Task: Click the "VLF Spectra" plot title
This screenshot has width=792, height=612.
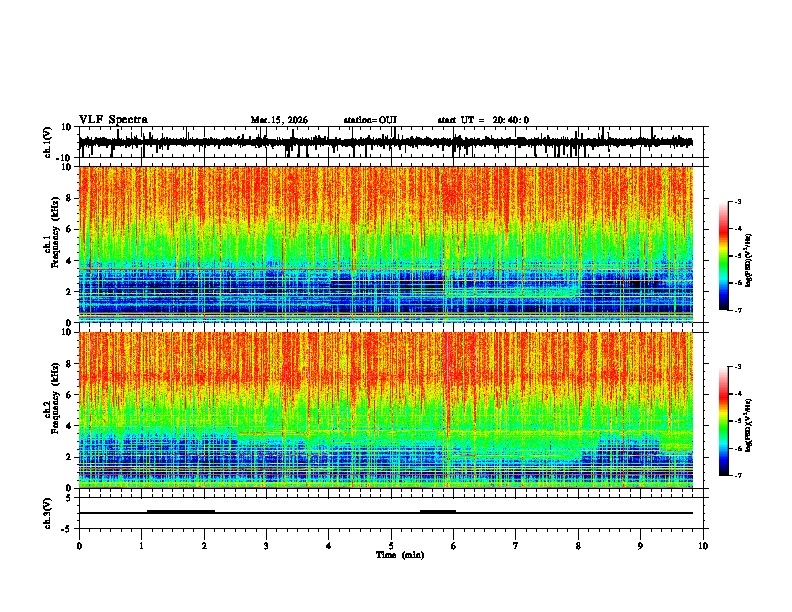Action: (113, 120)
